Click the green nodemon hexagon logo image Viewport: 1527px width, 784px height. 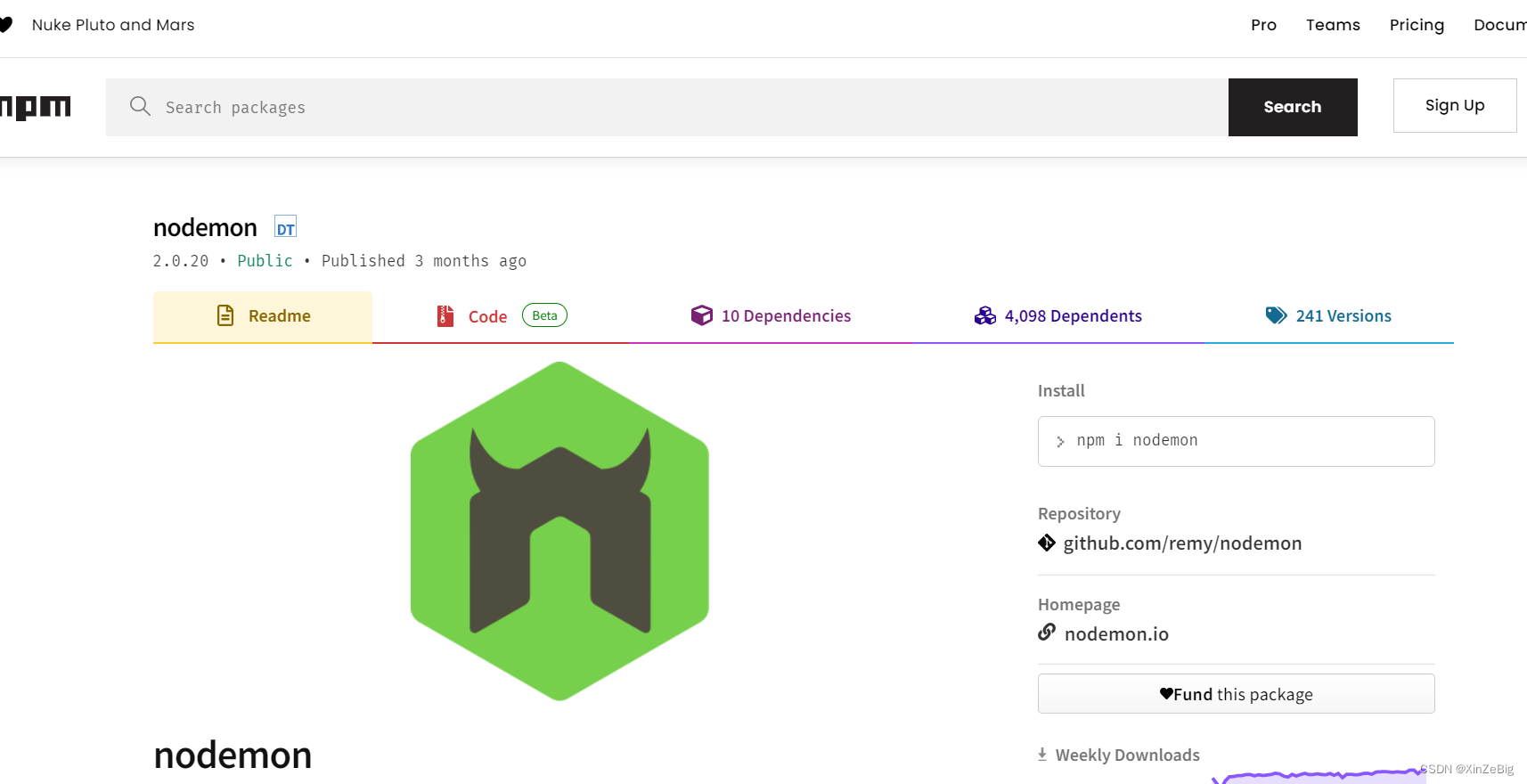pyautogui.click(x=559, y=531)
